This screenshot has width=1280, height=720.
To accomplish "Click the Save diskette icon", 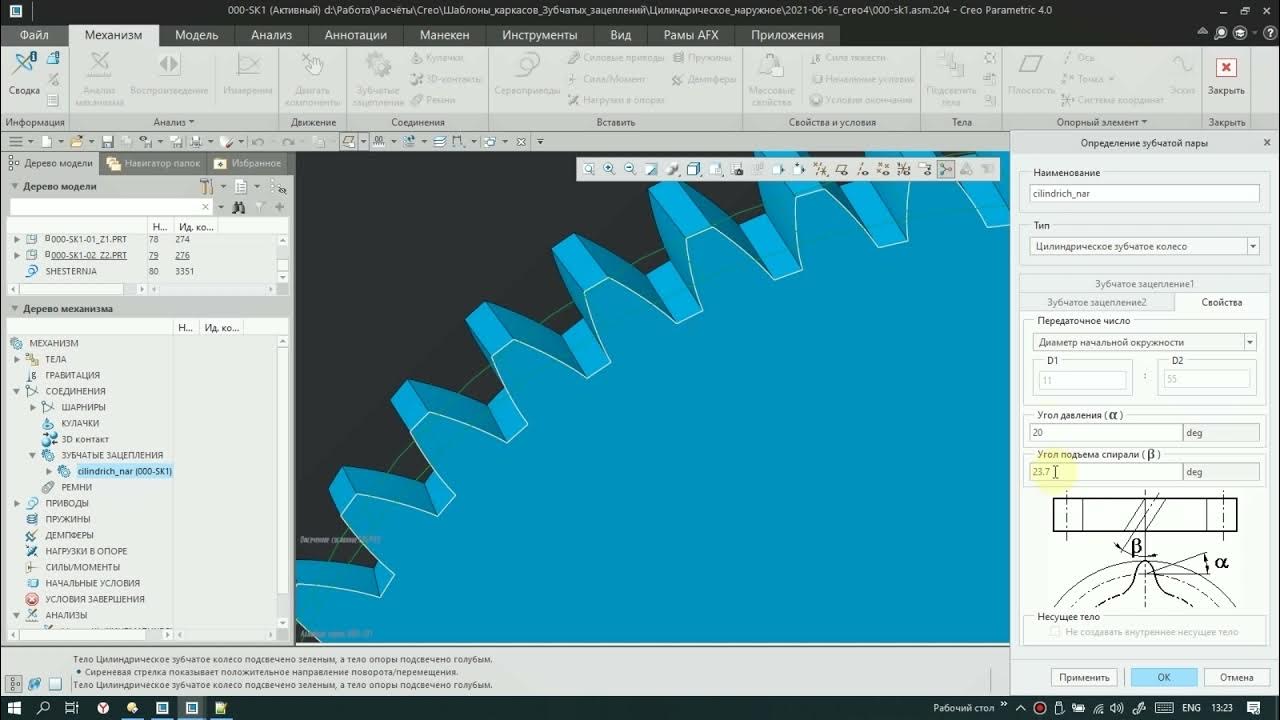I will click(x=108, y=142).
